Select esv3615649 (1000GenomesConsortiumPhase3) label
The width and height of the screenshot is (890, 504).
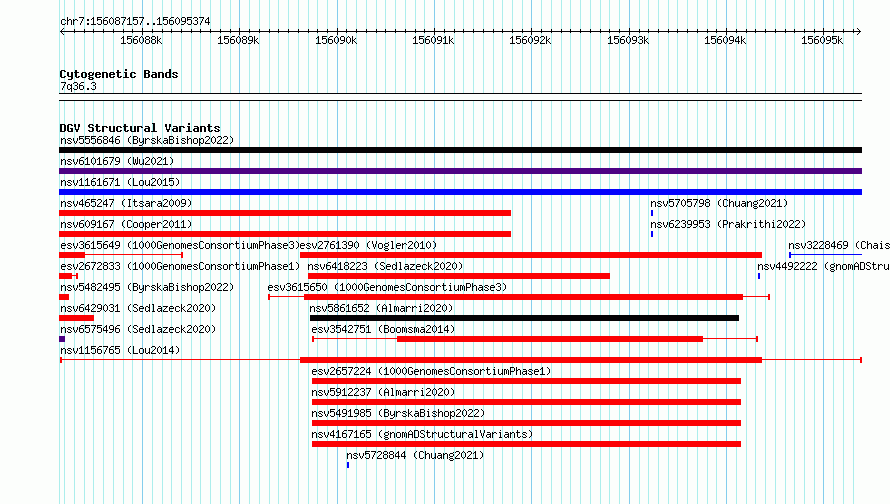(x=180, y=245)
